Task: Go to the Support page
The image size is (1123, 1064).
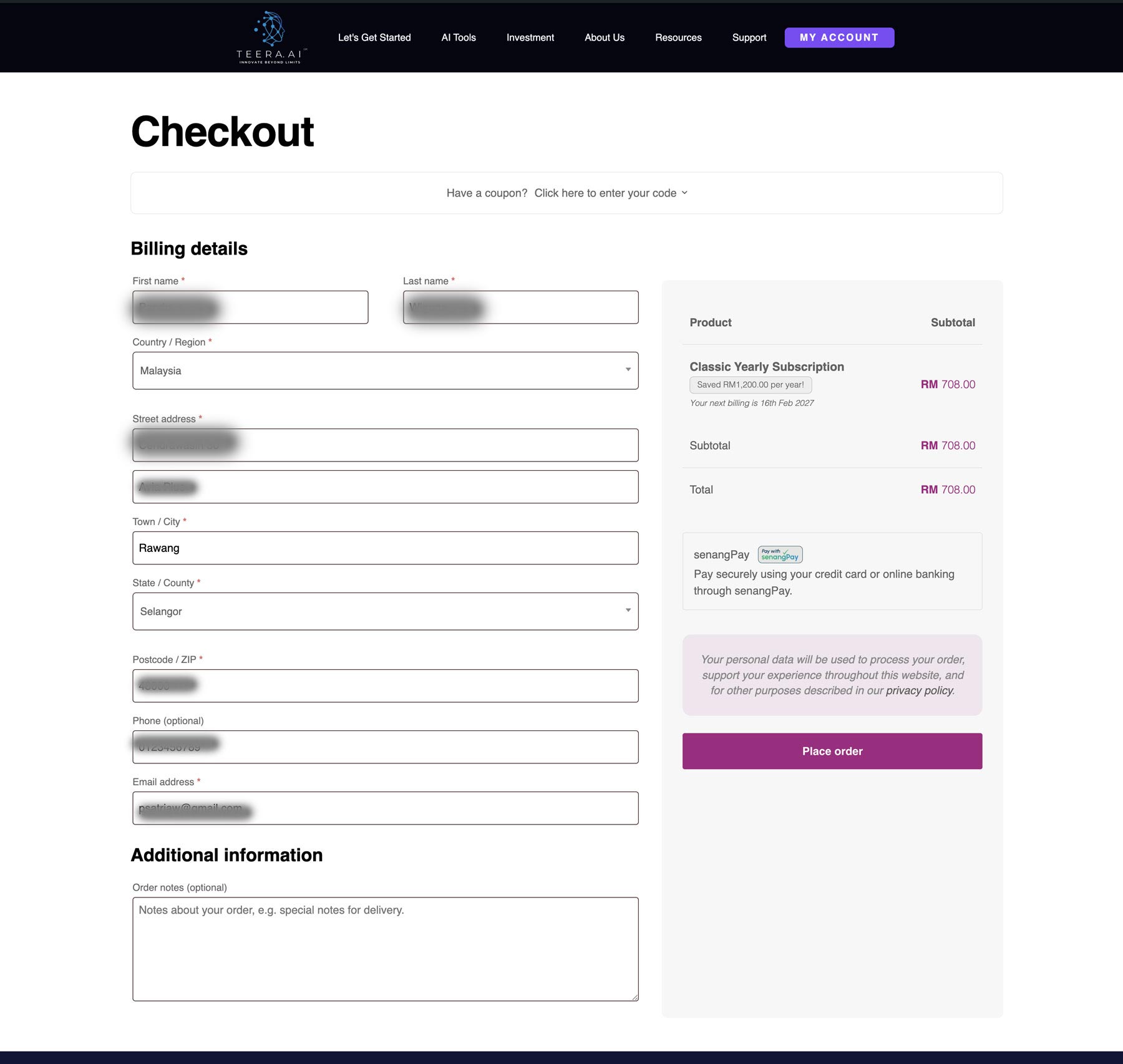Action: coord(748,37)
